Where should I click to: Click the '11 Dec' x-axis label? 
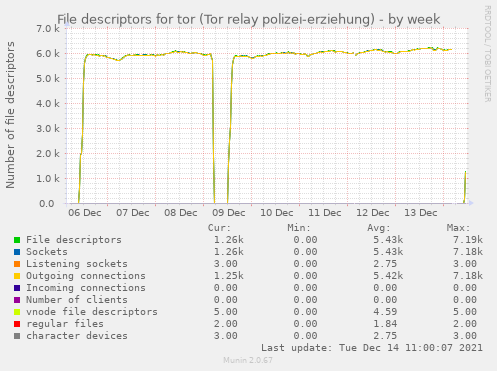[325, 213]
